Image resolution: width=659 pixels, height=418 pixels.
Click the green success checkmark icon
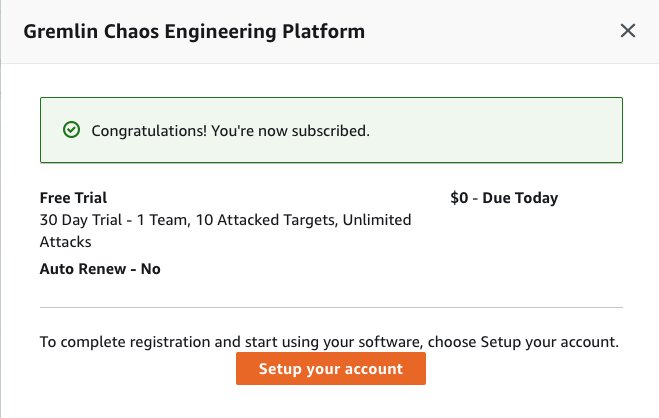pos(71,130)
